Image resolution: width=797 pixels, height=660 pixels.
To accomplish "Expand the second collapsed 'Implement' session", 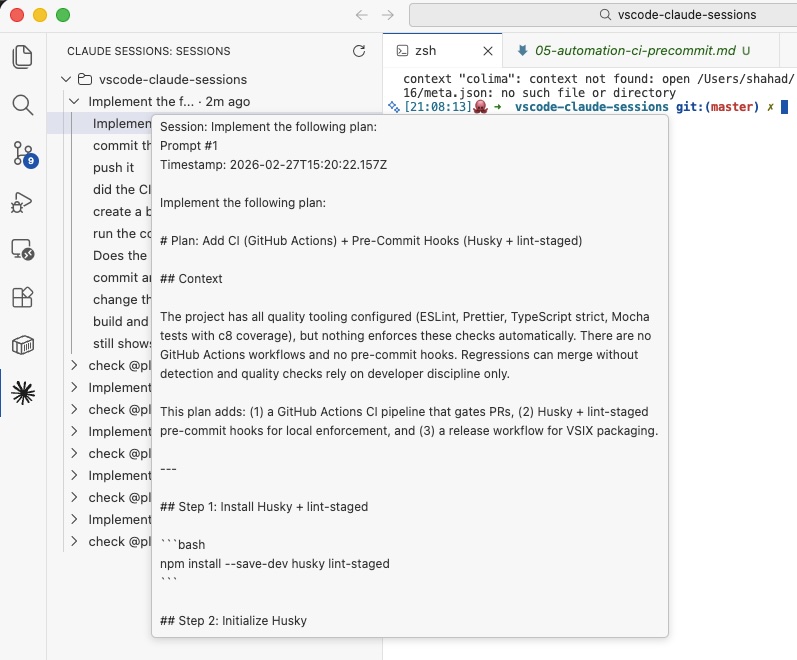I will coord(74,431).
